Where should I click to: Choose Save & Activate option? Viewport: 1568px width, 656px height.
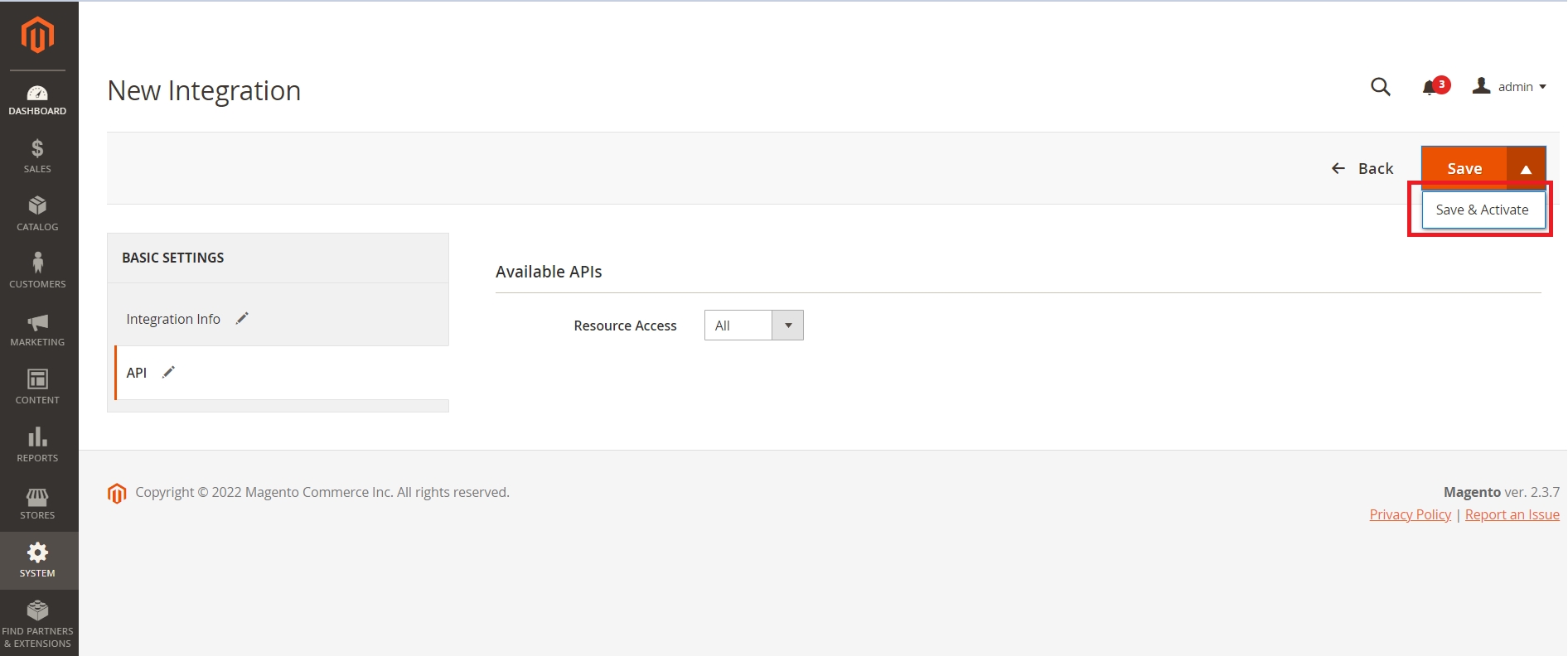(x=1482, y=210)
